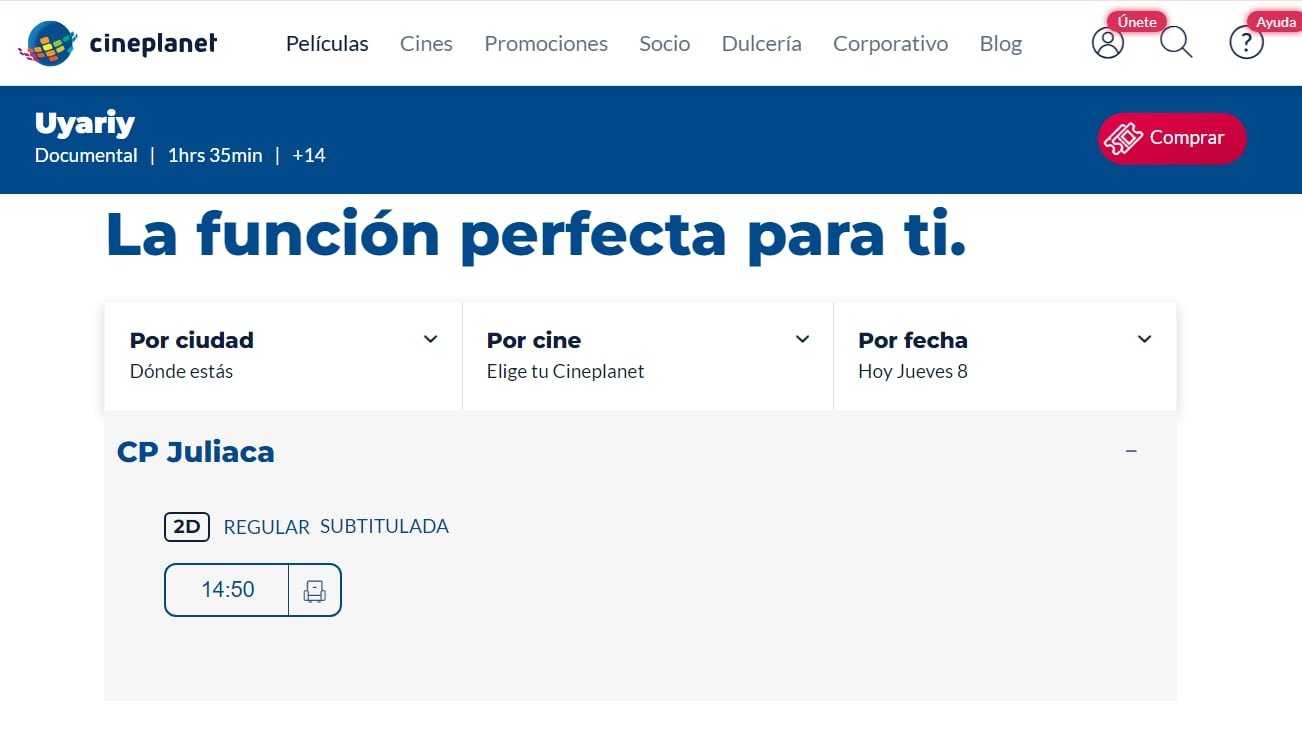Click the Comprar button
Image resolution: width=1302 pixels, height=754 pixels.
pyautogui.click(x=1171, y=138)
